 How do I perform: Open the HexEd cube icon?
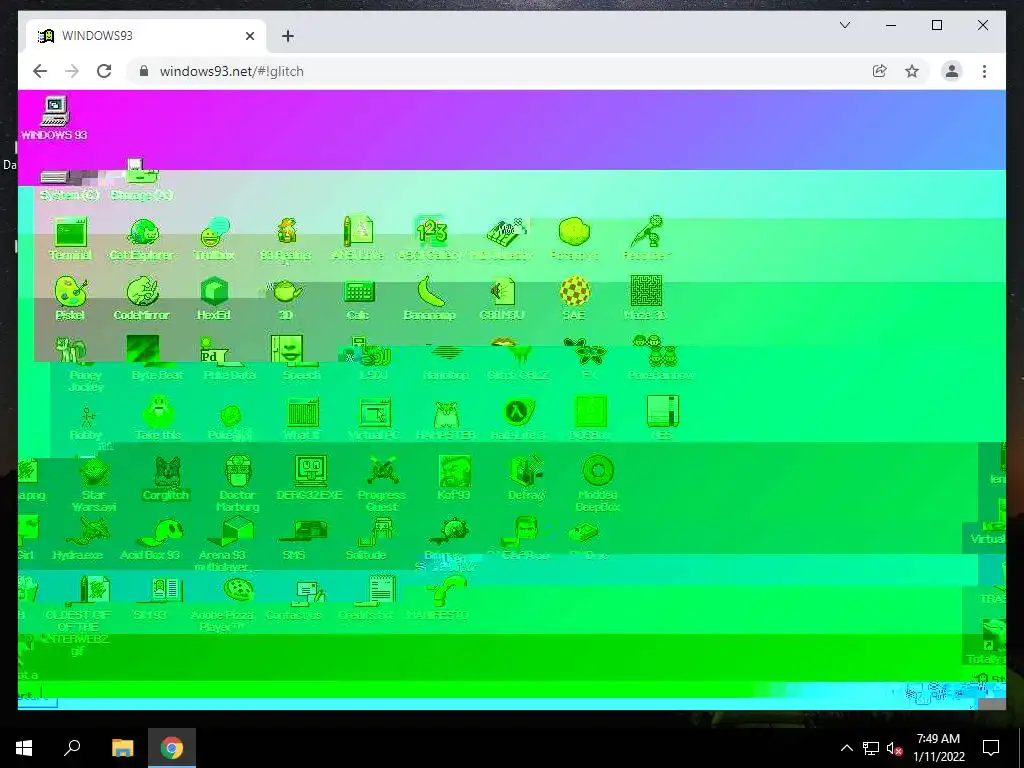pyautogui.click(x=214, y=292)
